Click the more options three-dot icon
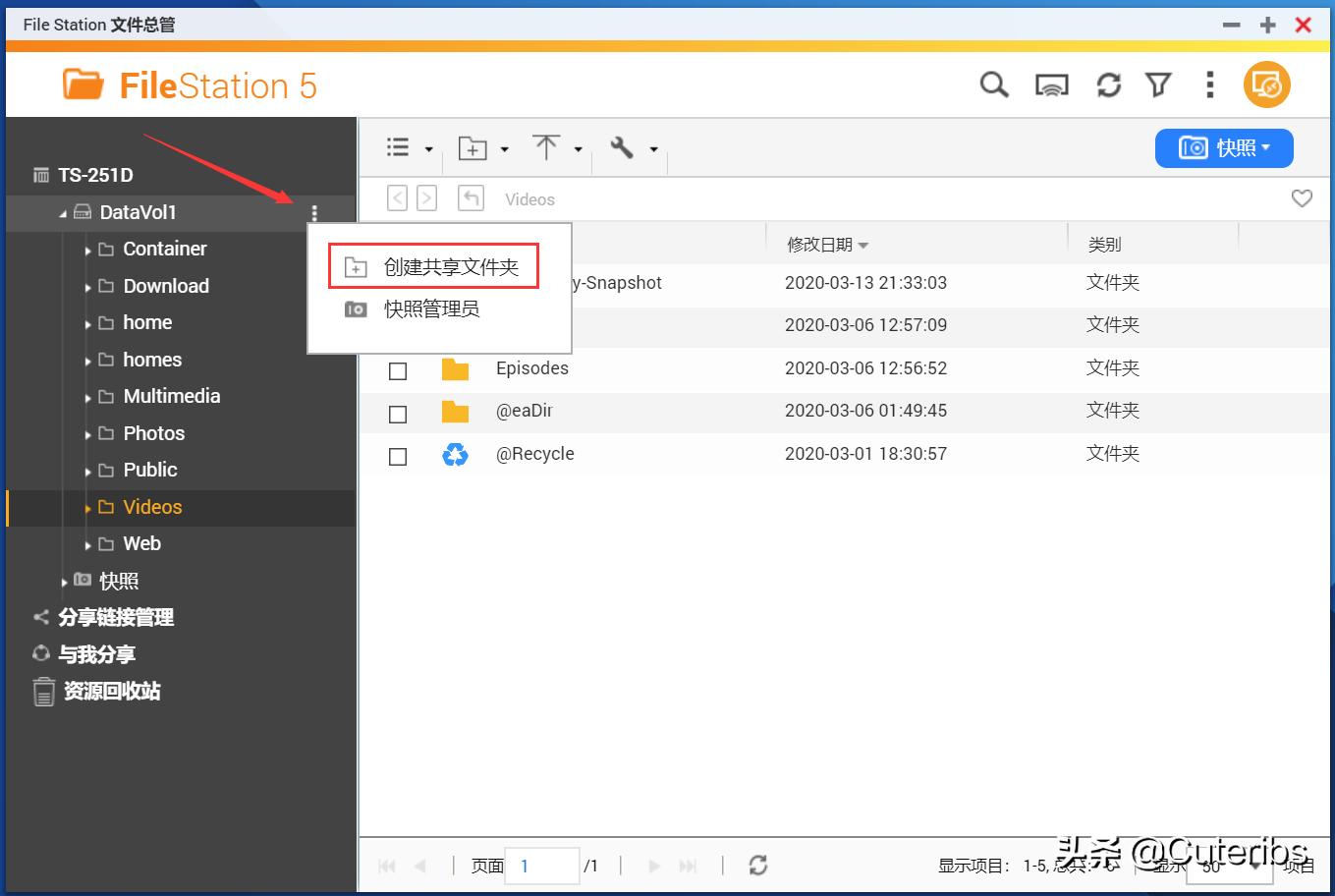The width and height of the screenshot is (1335, 896). [1209, 84]
